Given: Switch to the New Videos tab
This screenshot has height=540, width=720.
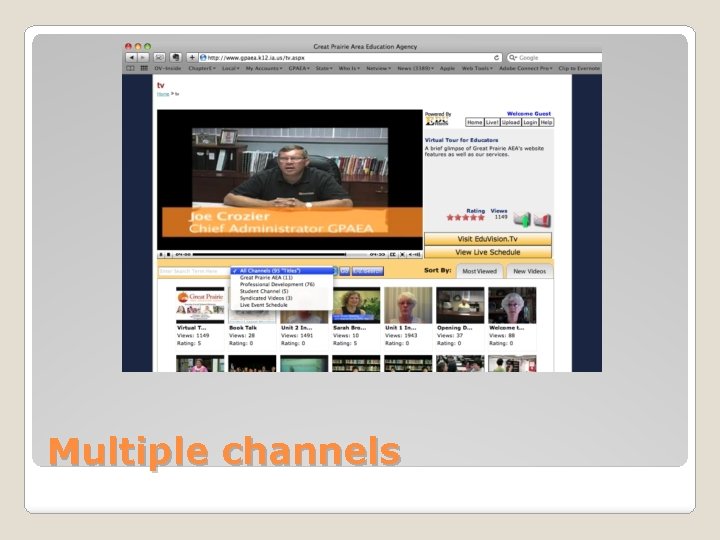Looking at the screenshot, I should point(529,271).
